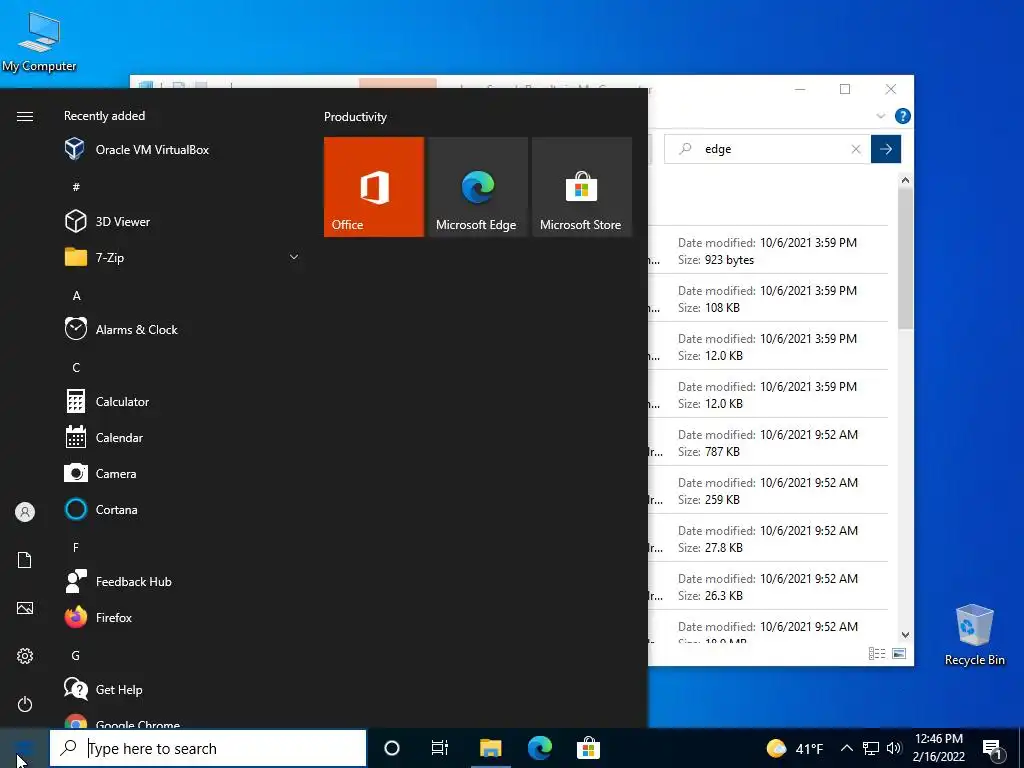Launch Calculator from the app list

[x=107, y=402]
